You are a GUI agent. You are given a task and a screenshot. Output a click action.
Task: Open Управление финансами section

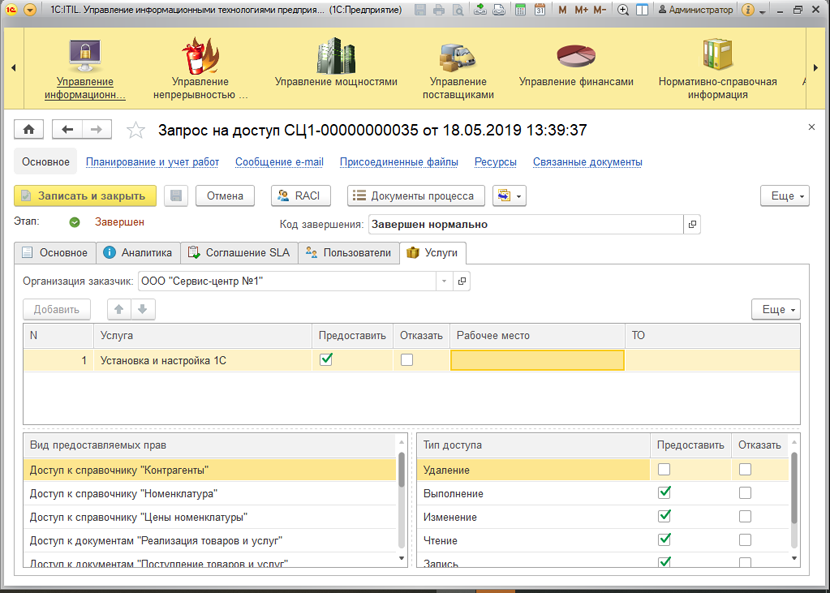[576, 68]
